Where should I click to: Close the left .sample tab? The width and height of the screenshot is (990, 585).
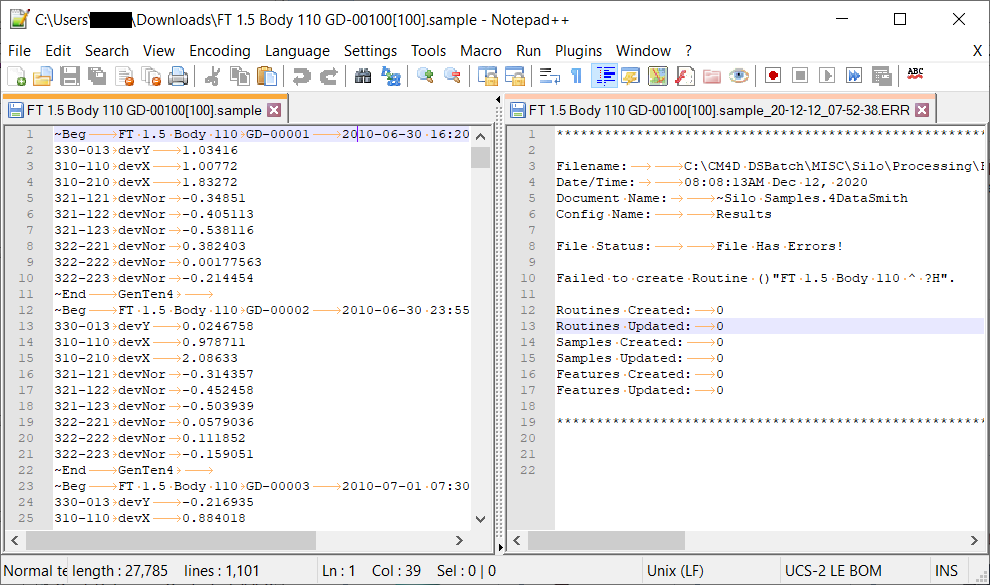(x=274, y=110)
